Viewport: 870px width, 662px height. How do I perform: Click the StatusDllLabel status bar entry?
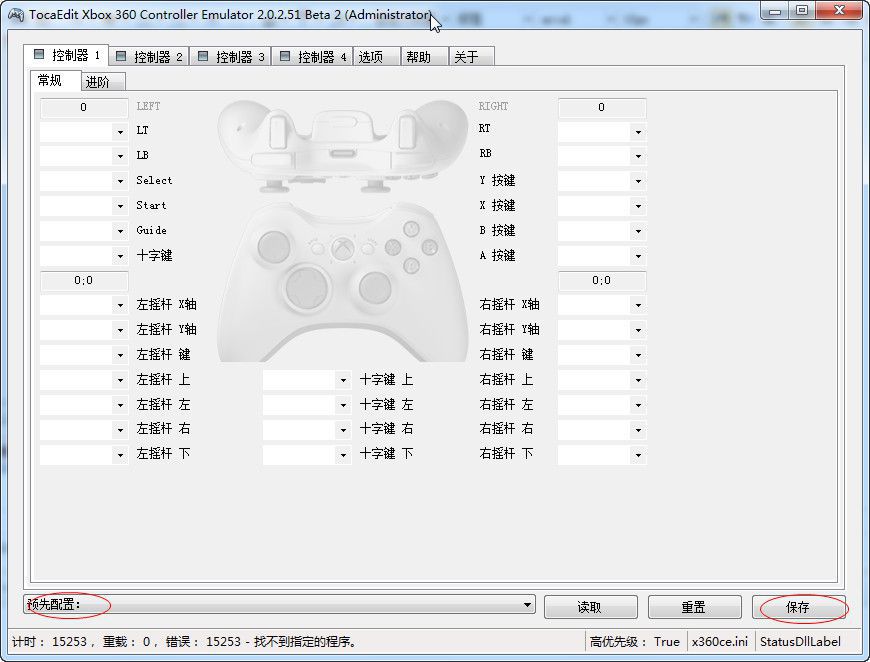point(800,642)
